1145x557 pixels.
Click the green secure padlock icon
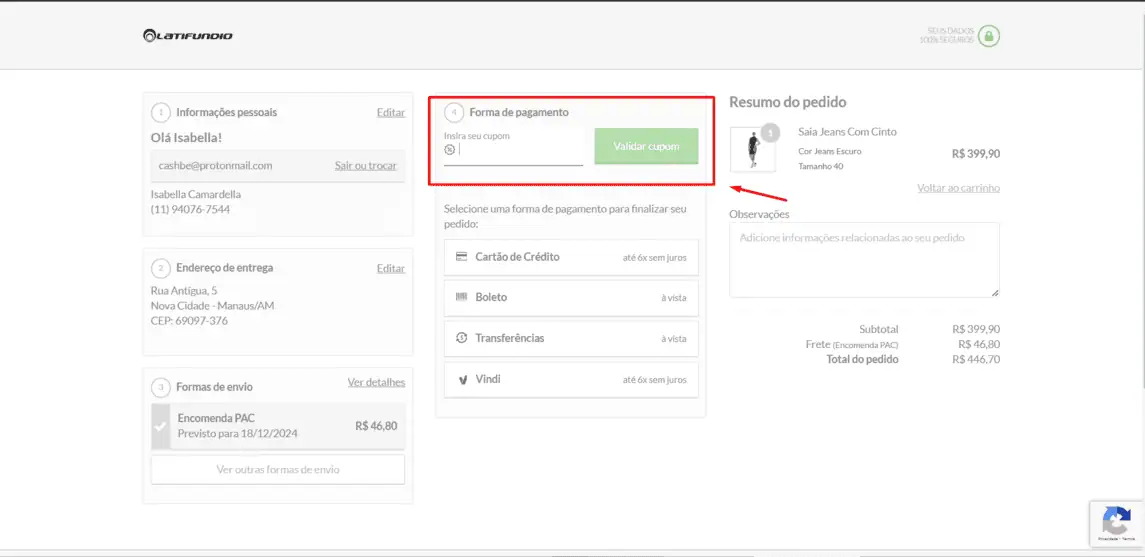point(989,36)
